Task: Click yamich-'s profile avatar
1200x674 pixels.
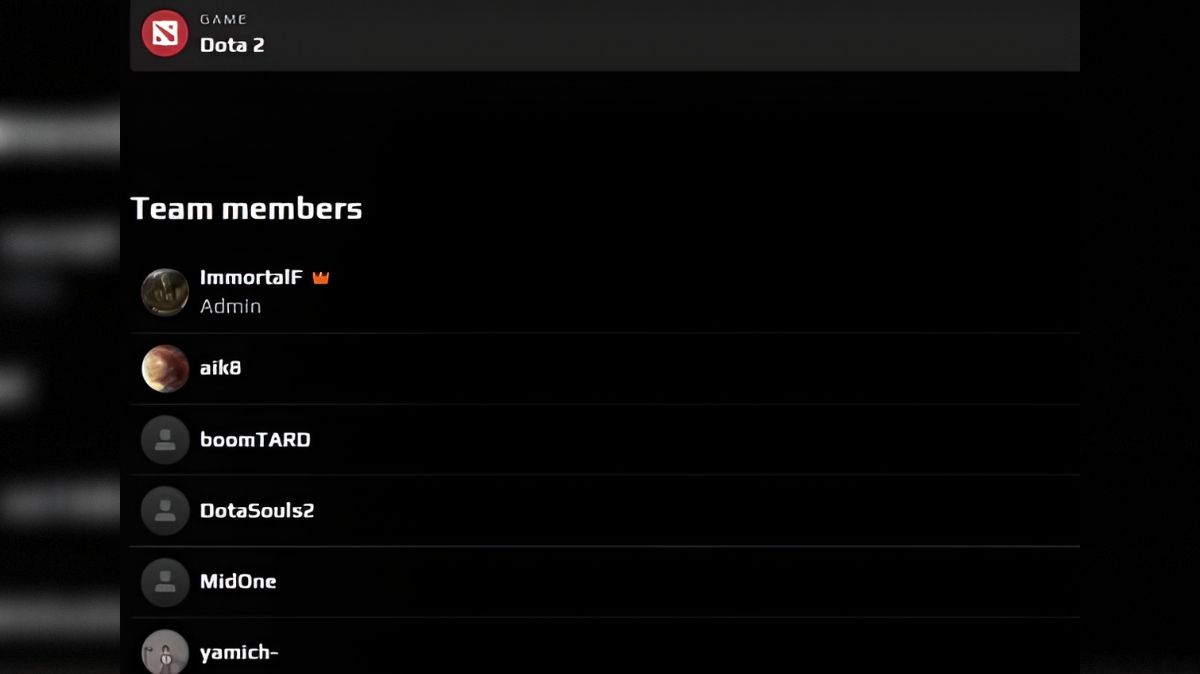Action: 165,652
